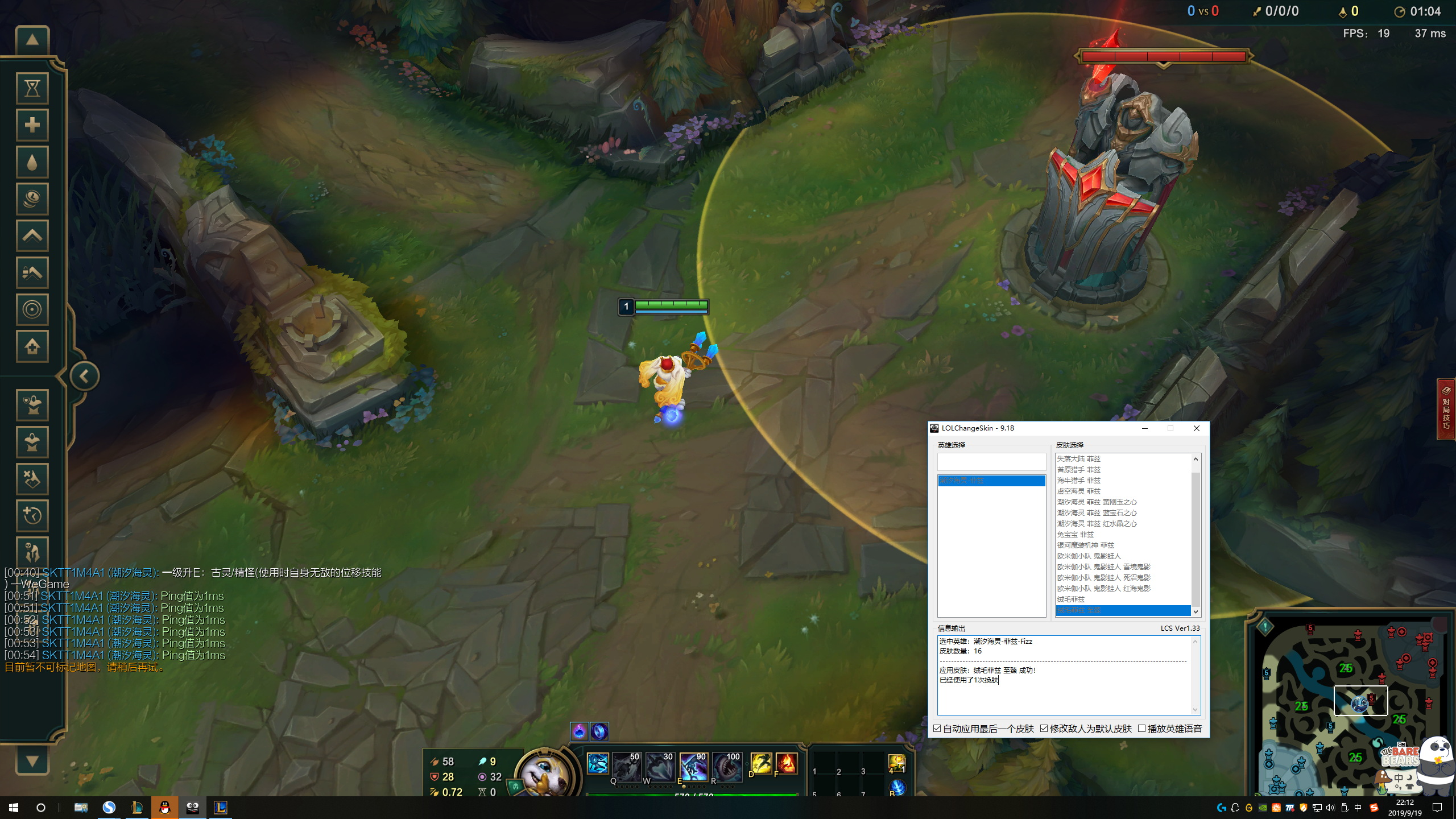Click the D Flash summoner spell

tap(761, 763)
